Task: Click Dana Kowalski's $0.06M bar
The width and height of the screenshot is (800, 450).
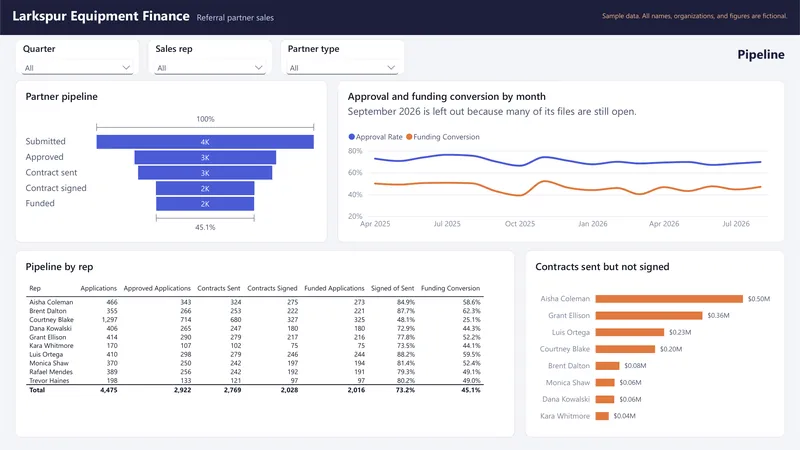Action: click(605, 399)
